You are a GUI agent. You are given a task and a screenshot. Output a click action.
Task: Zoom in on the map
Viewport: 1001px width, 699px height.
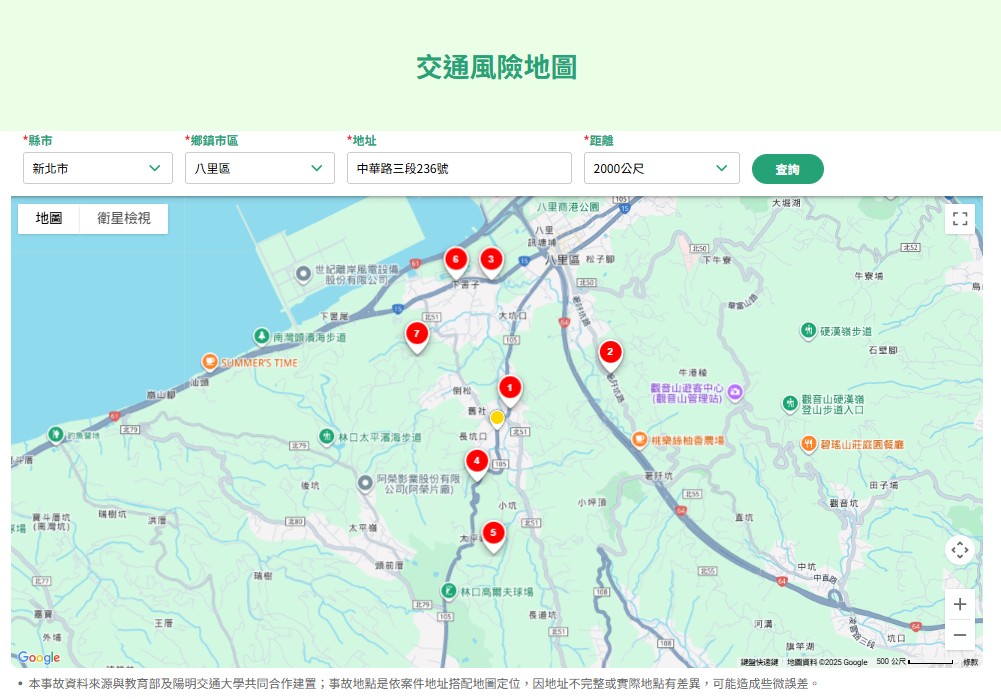pyautogui.click(x=959, y=604)
